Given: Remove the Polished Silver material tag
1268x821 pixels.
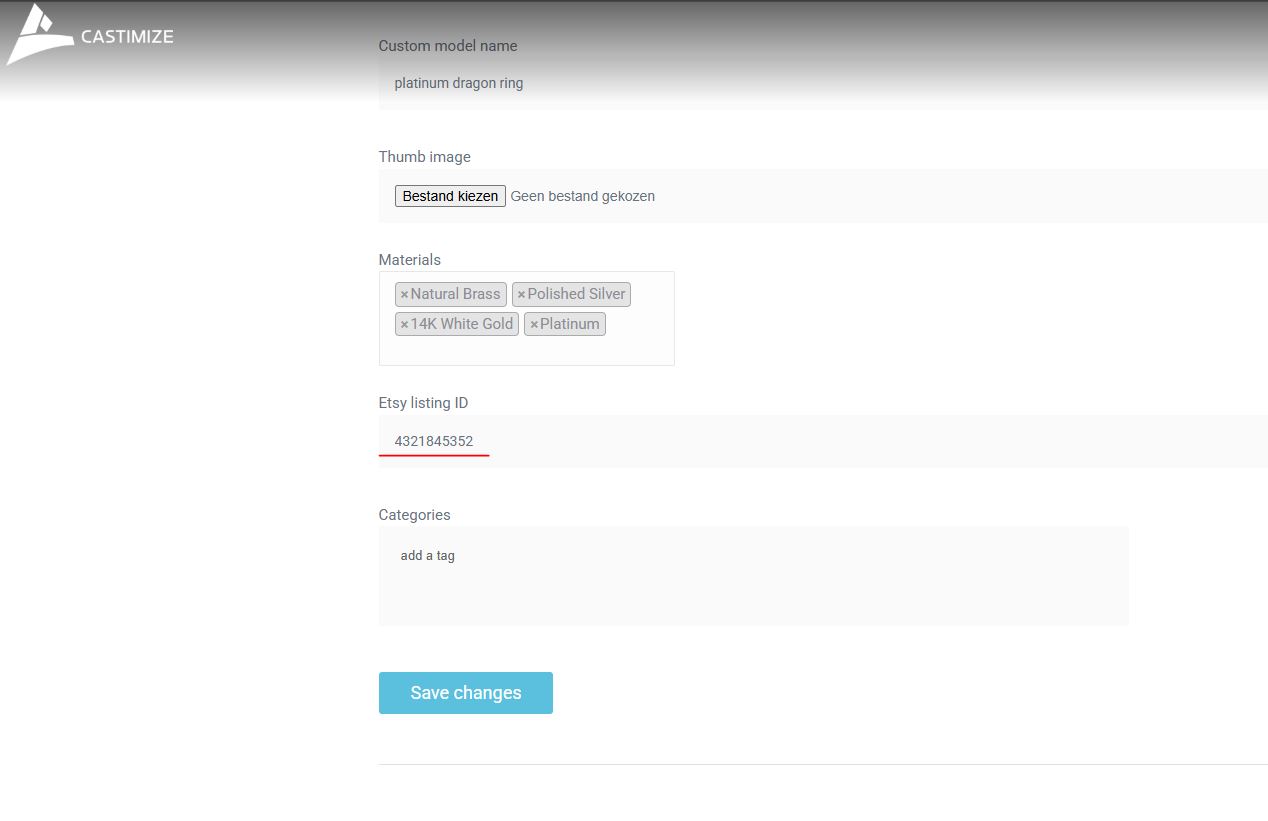Looking at the screenshot, I should click(521, 295).
